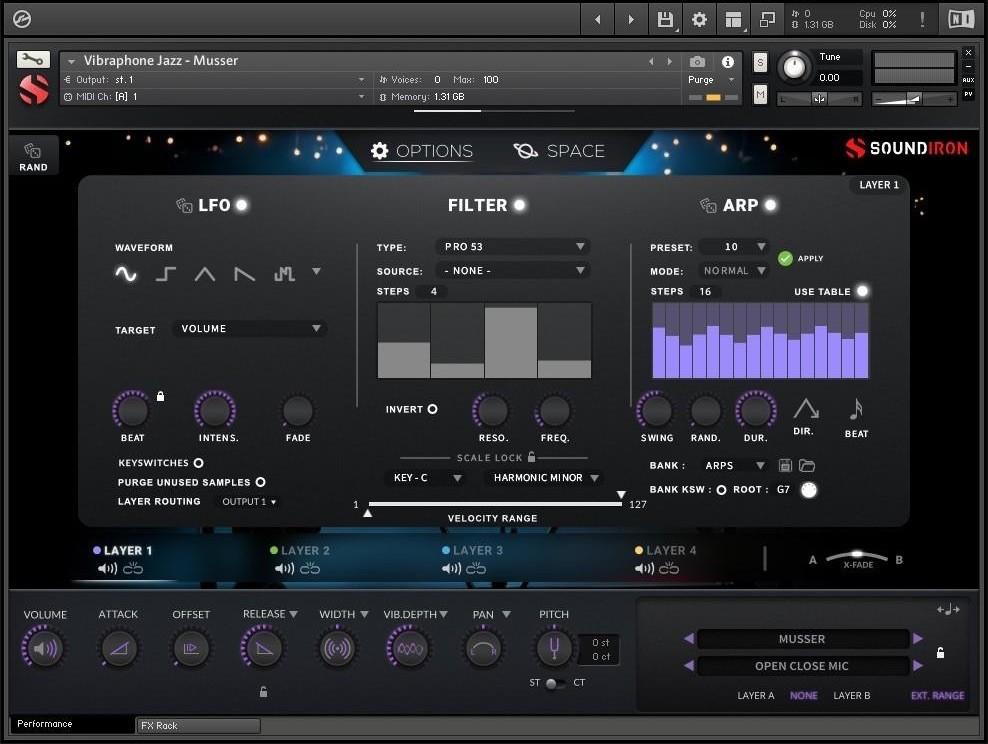Adjust the VELOCITY RANGE slider
Screen dimensions: 988x744
click(495, 505)
